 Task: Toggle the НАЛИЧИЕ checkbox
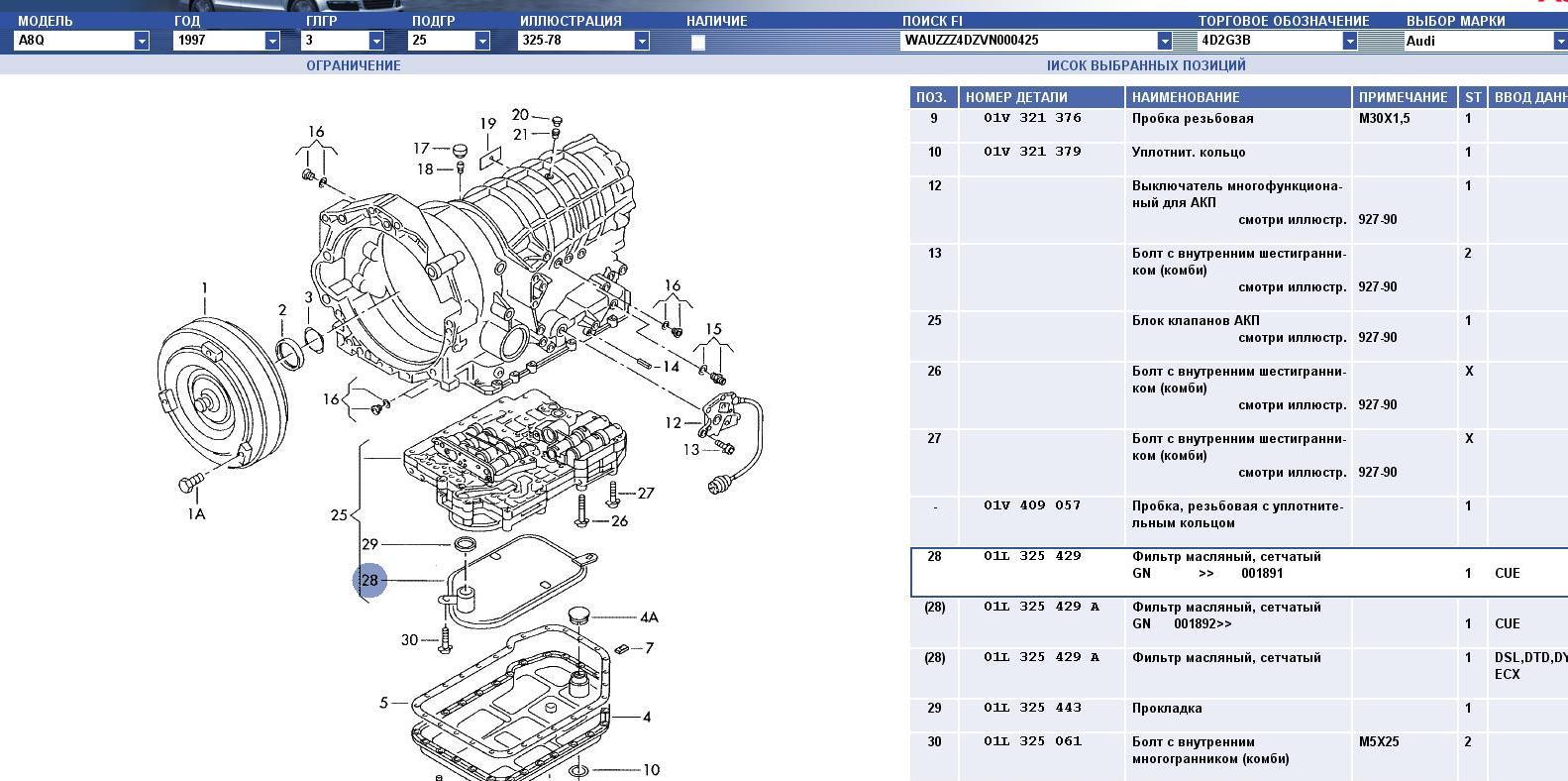pyautogui.click(x=698, y=42)
